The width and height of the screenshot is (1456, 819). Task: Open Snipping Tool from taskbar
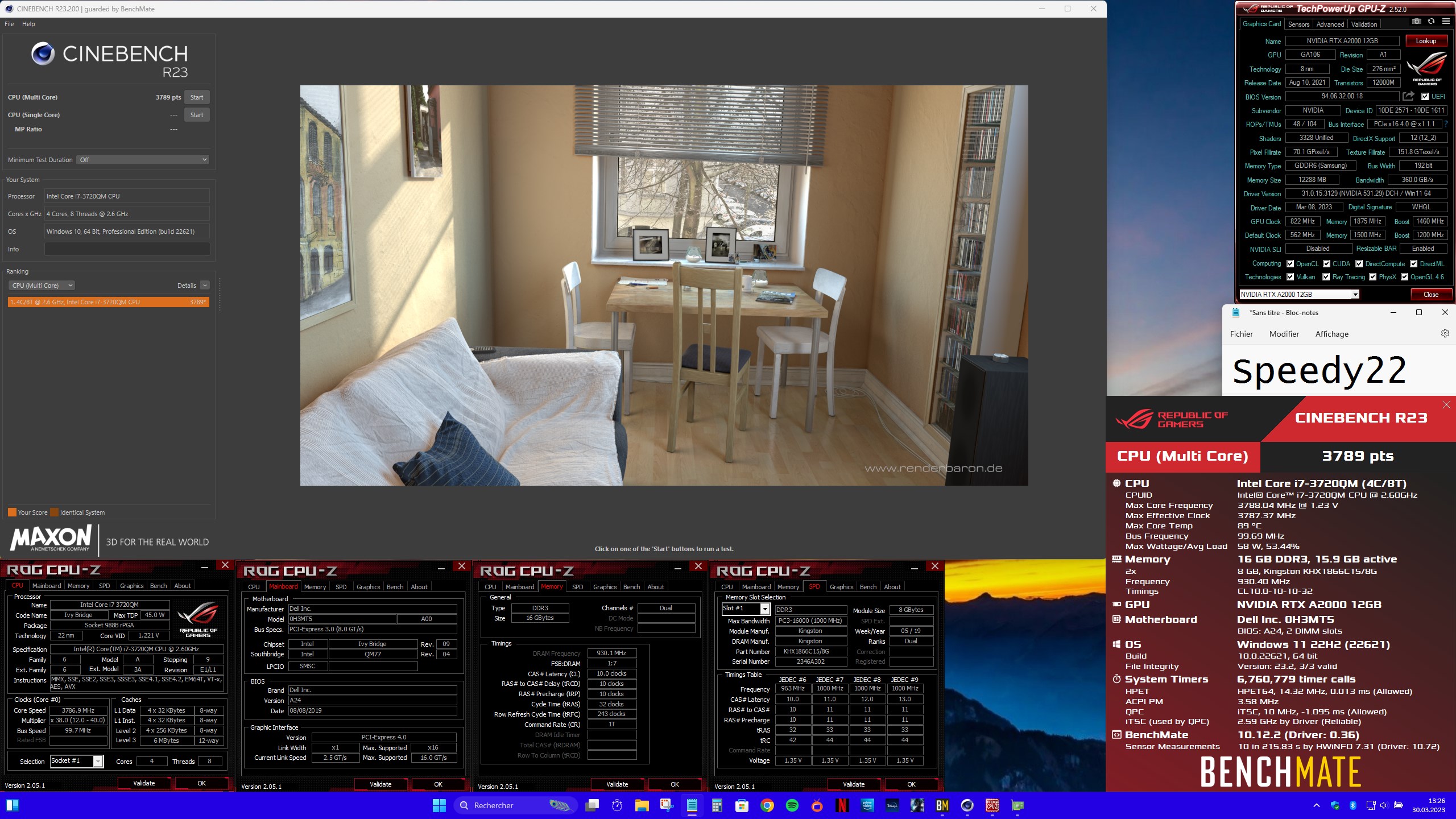667,805
